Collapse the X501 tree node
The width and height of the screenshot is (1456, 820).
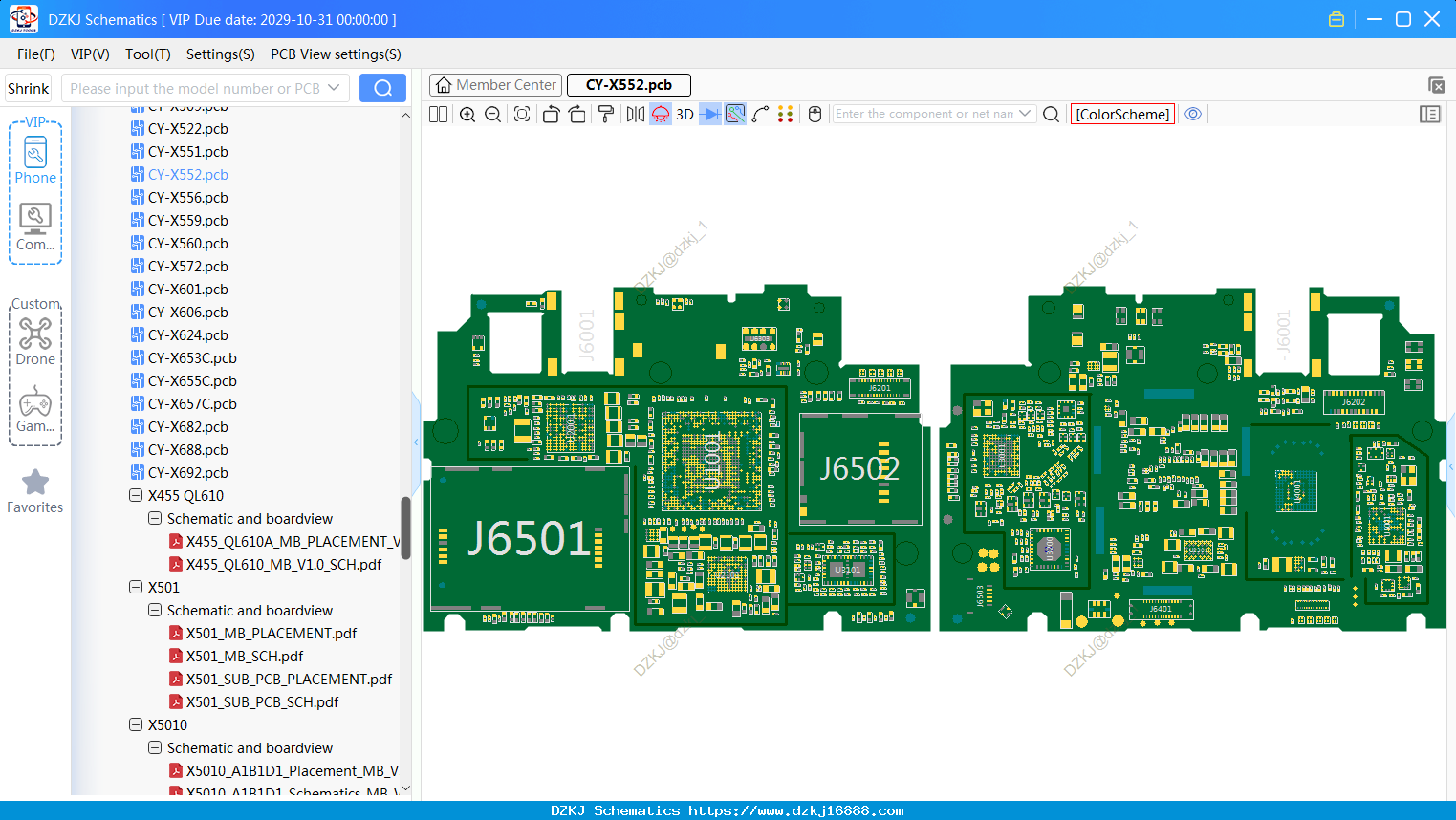pos(136,587)
